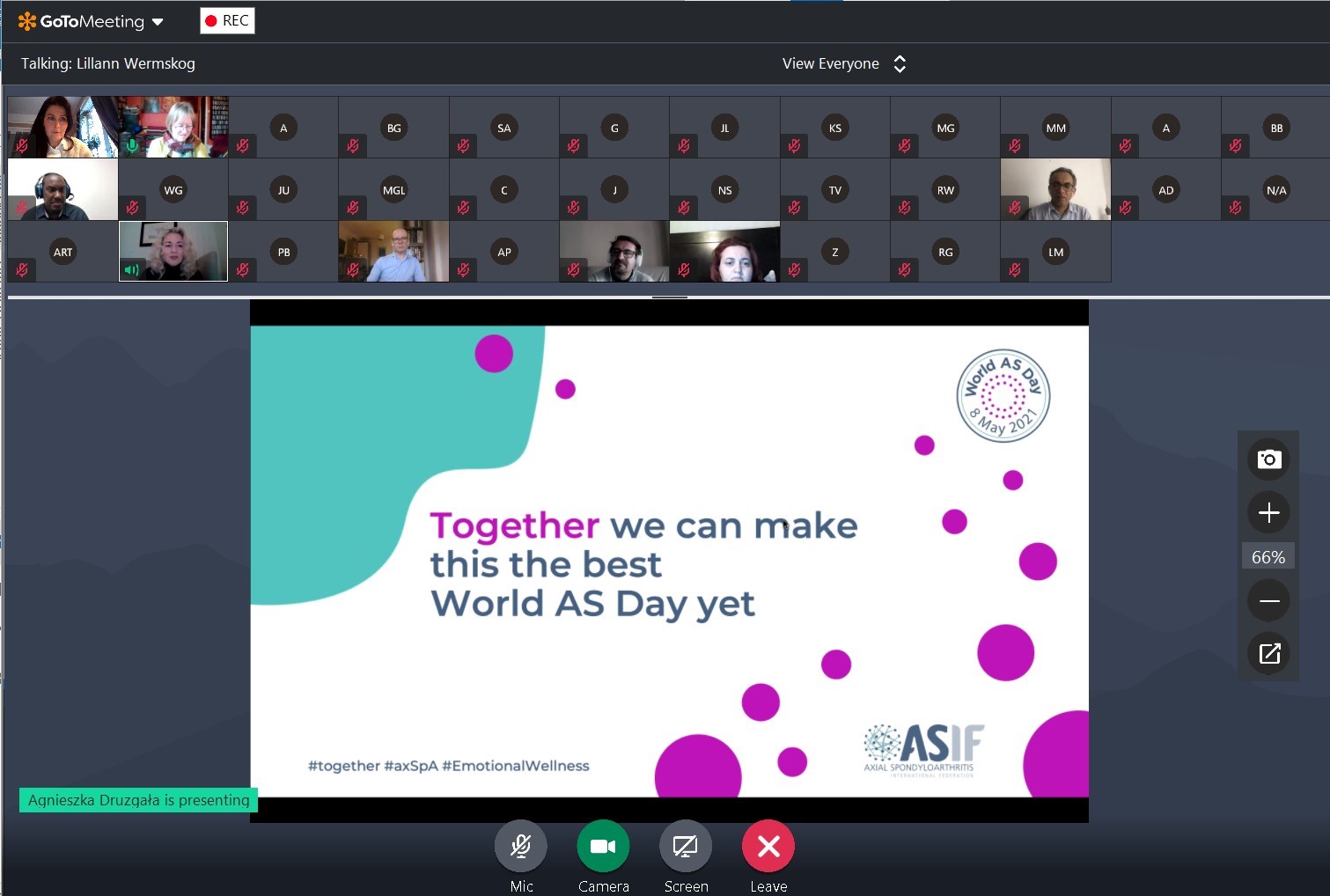Click the WG participant avatar

coord(173,190)
